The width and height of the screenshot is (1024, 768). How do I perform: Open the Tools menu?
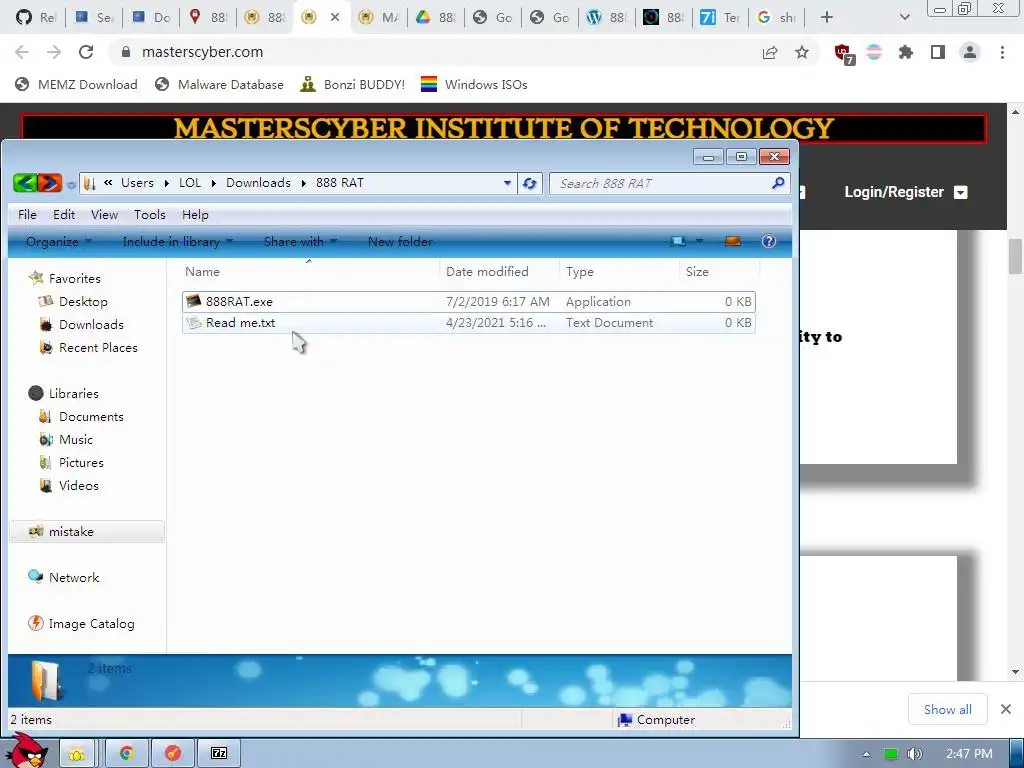coord(150,215)
